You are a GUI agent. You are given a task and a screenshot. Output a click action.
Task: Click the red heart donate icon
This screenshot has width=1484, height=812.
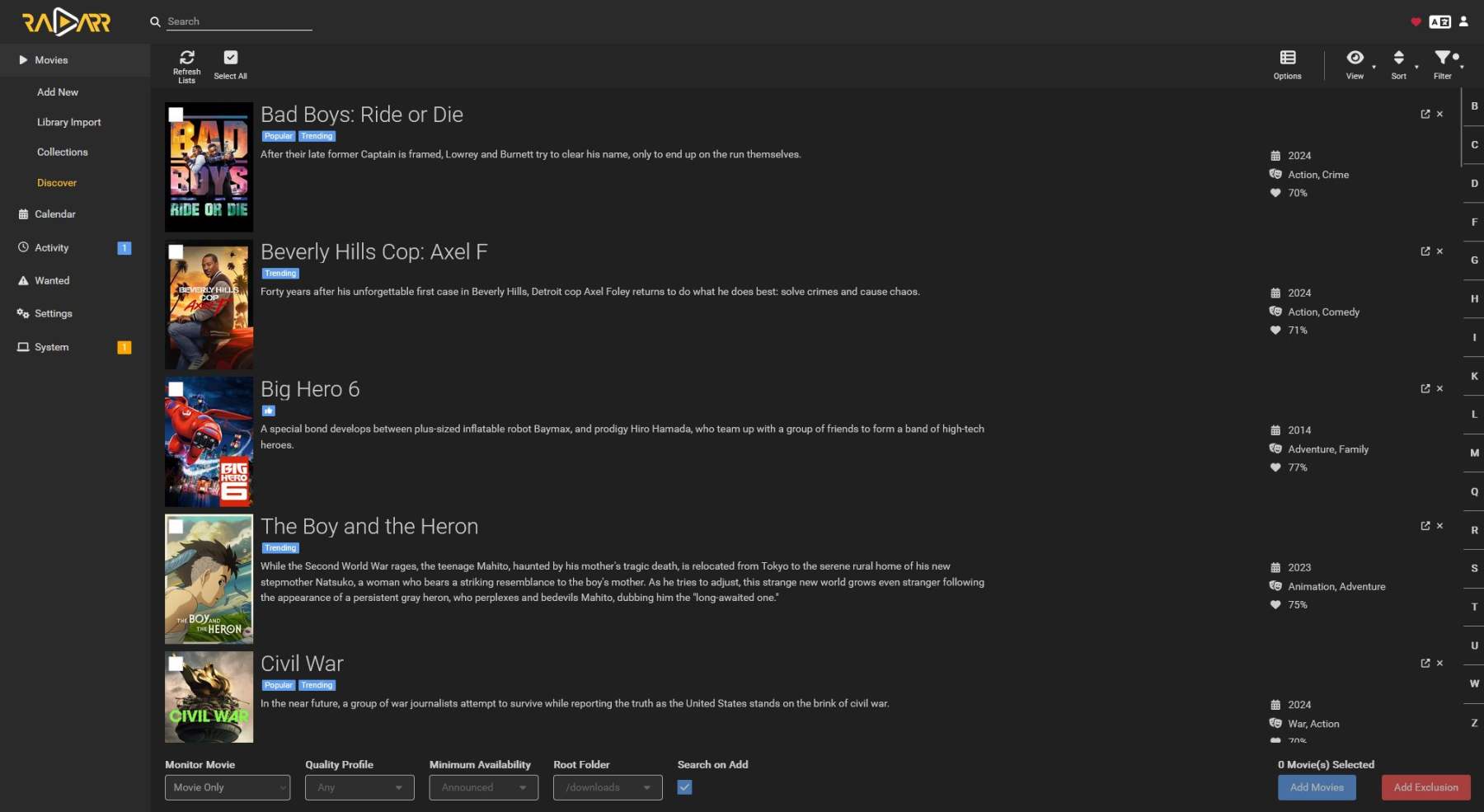(x=1416, y=22)
